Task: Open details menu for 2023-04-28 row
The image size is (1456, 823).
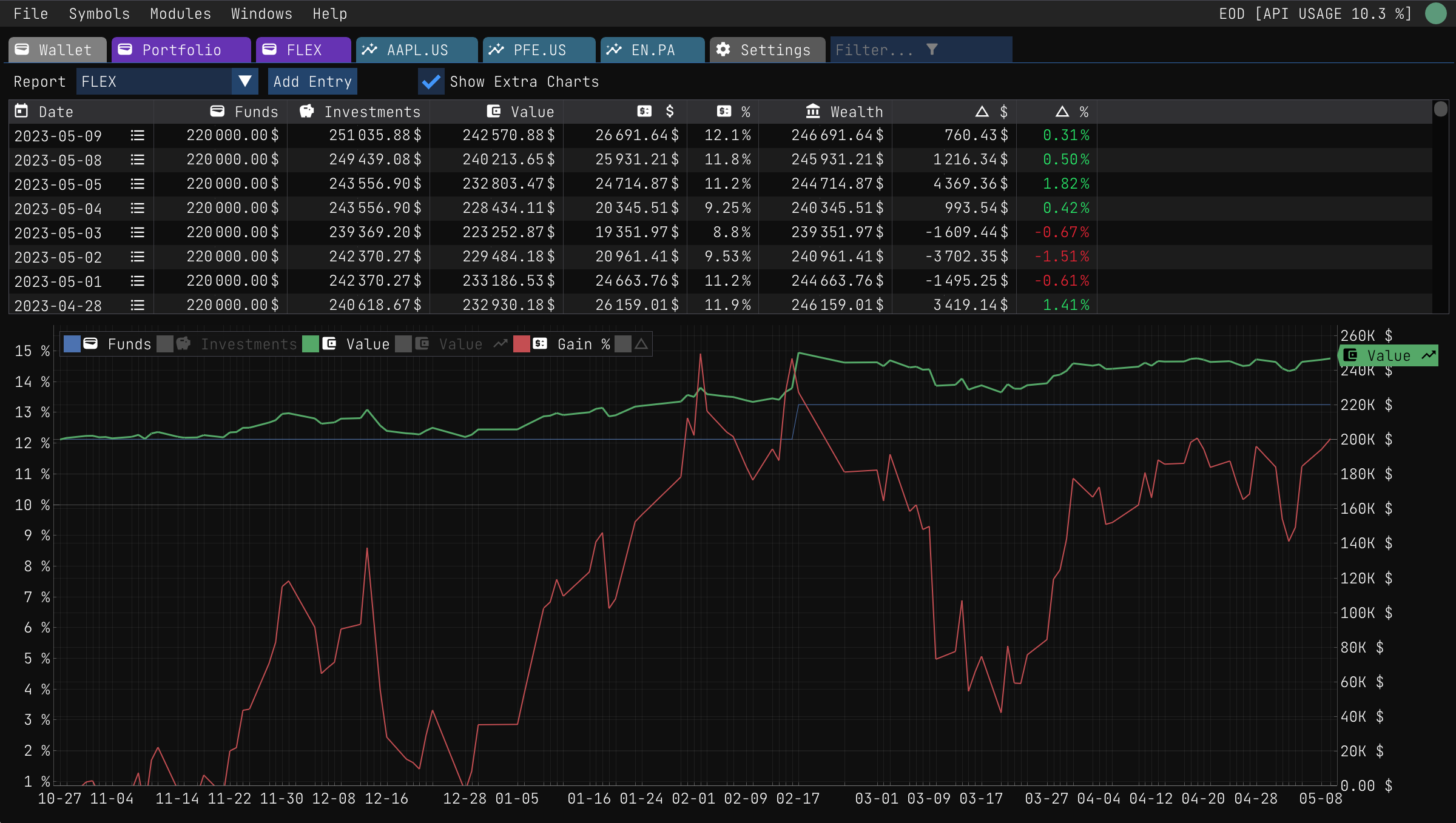Action: 138,305
